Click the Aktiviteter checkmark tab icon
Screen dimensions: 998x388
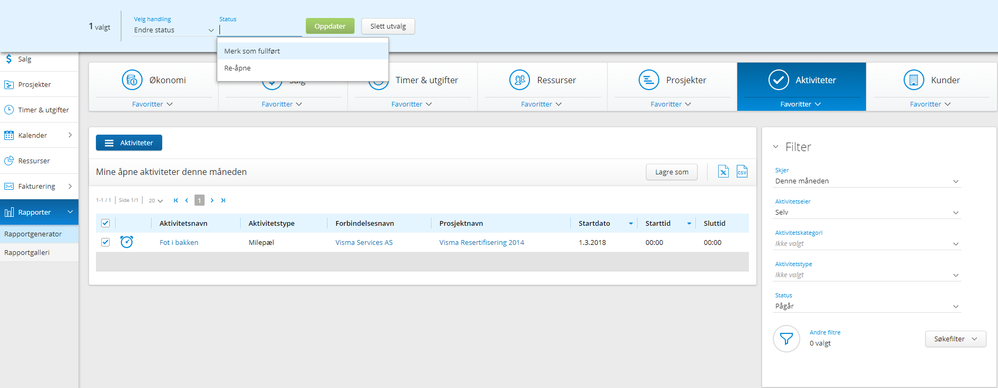coord(778,80)
